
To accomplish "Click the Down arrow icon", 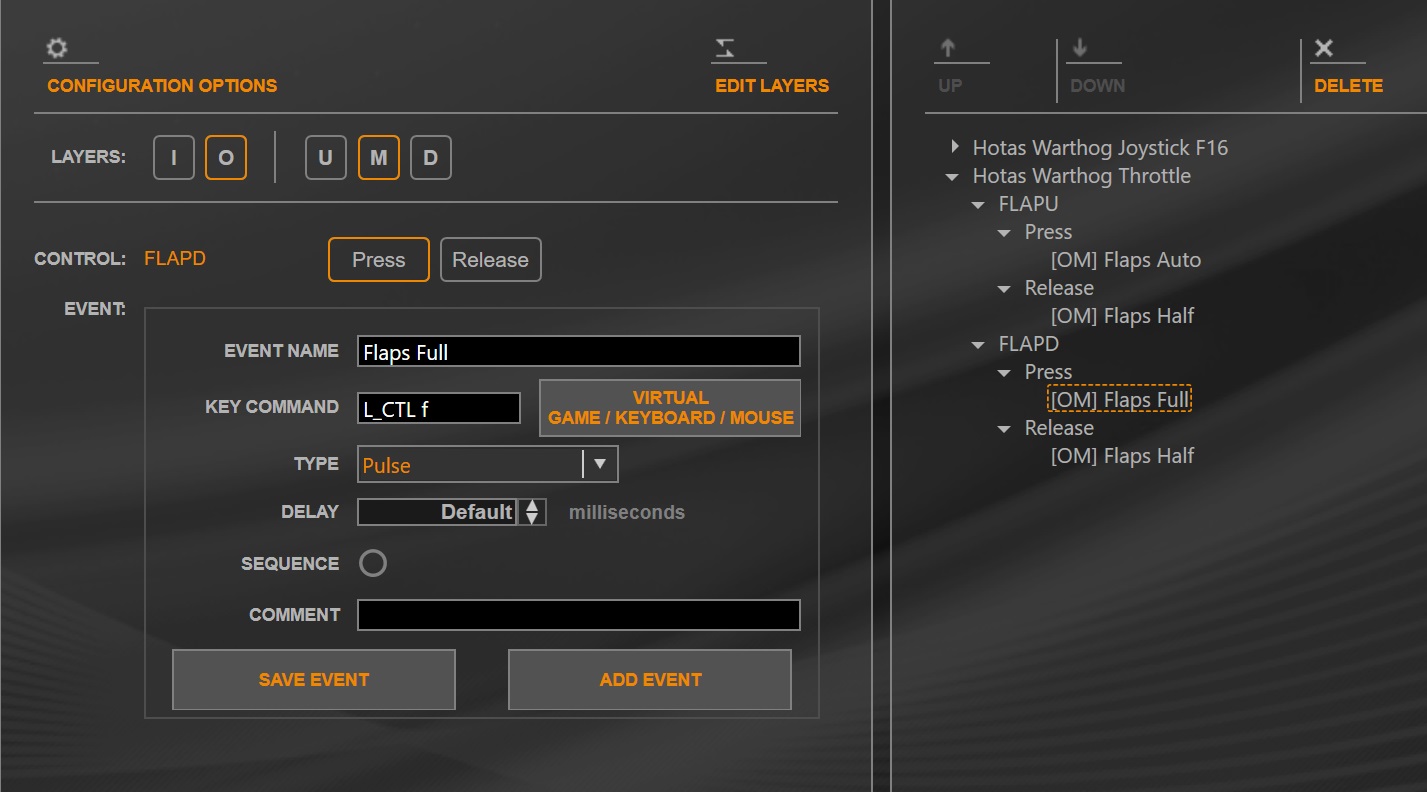I will click(x=1080, y=48).
